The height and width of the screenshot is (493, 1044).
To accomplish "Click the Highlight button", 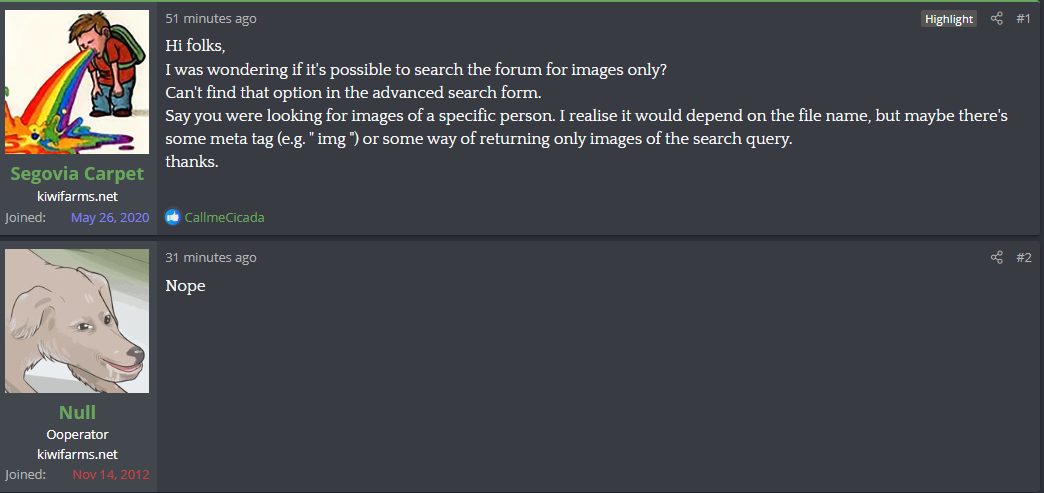I will pyautogui.click(x=949, y=19).
